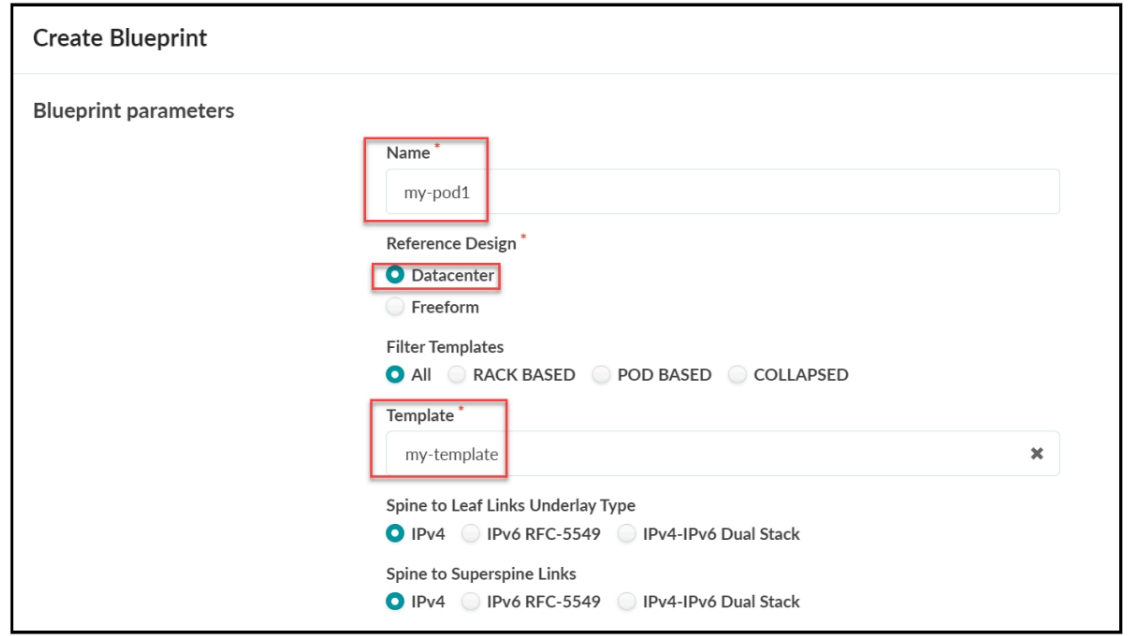Click the Spine to Leaf Links Underlay Type label
This screenshot has height=636, width=1128.
pyautogui.click(x=510, y=506)
